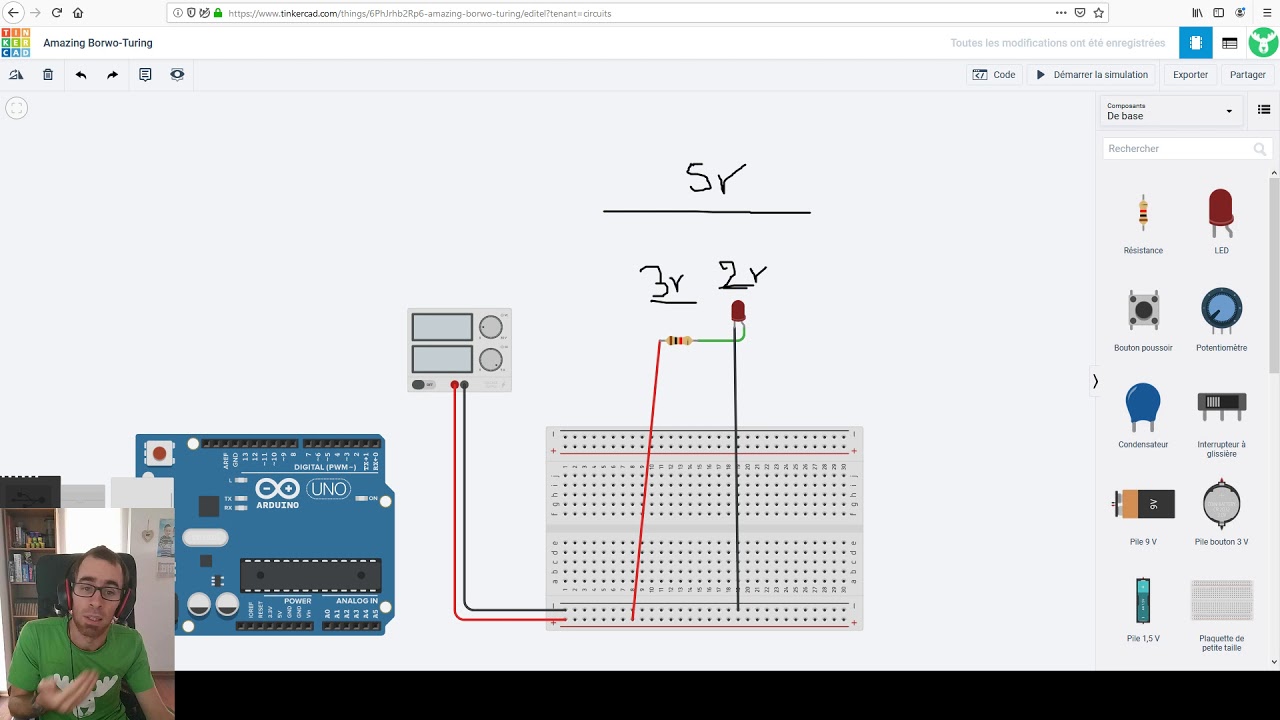The image size is (1280, 720).
Task: Toggle notes visibility eye icon
Action: (177, 75)
